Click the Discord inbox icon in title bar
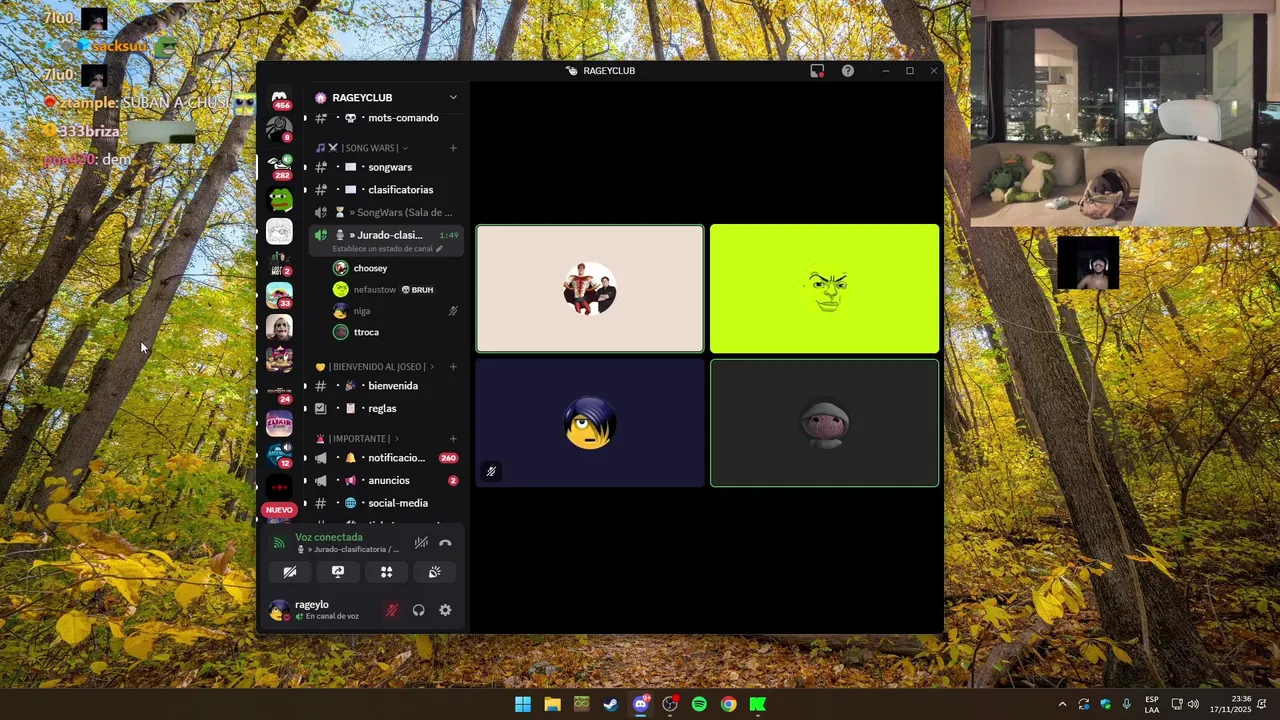This screenshot has height=720, width=1280. click(x=817, y=71)
